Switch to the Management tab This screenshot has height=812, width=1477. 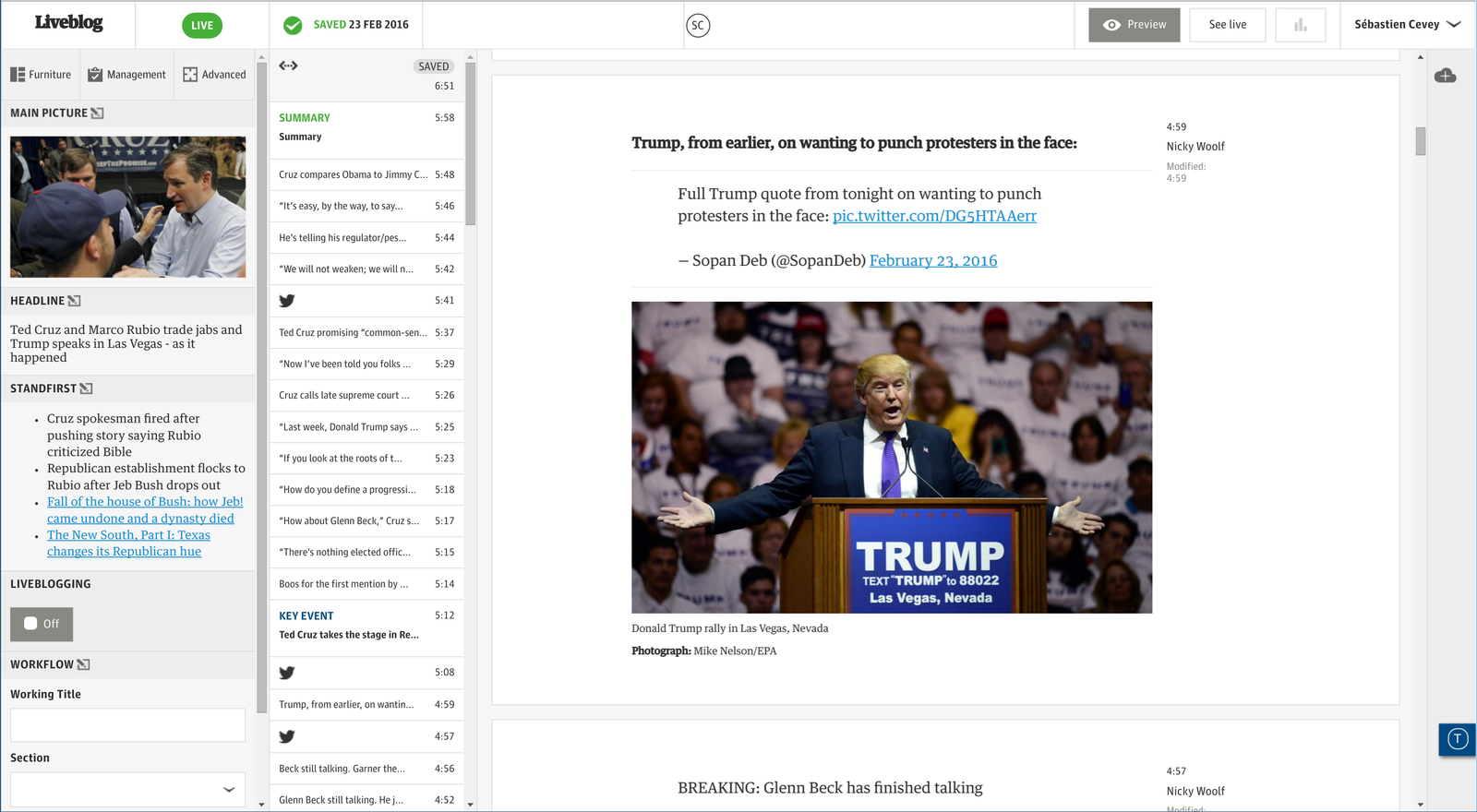click(x=126, y=75)
